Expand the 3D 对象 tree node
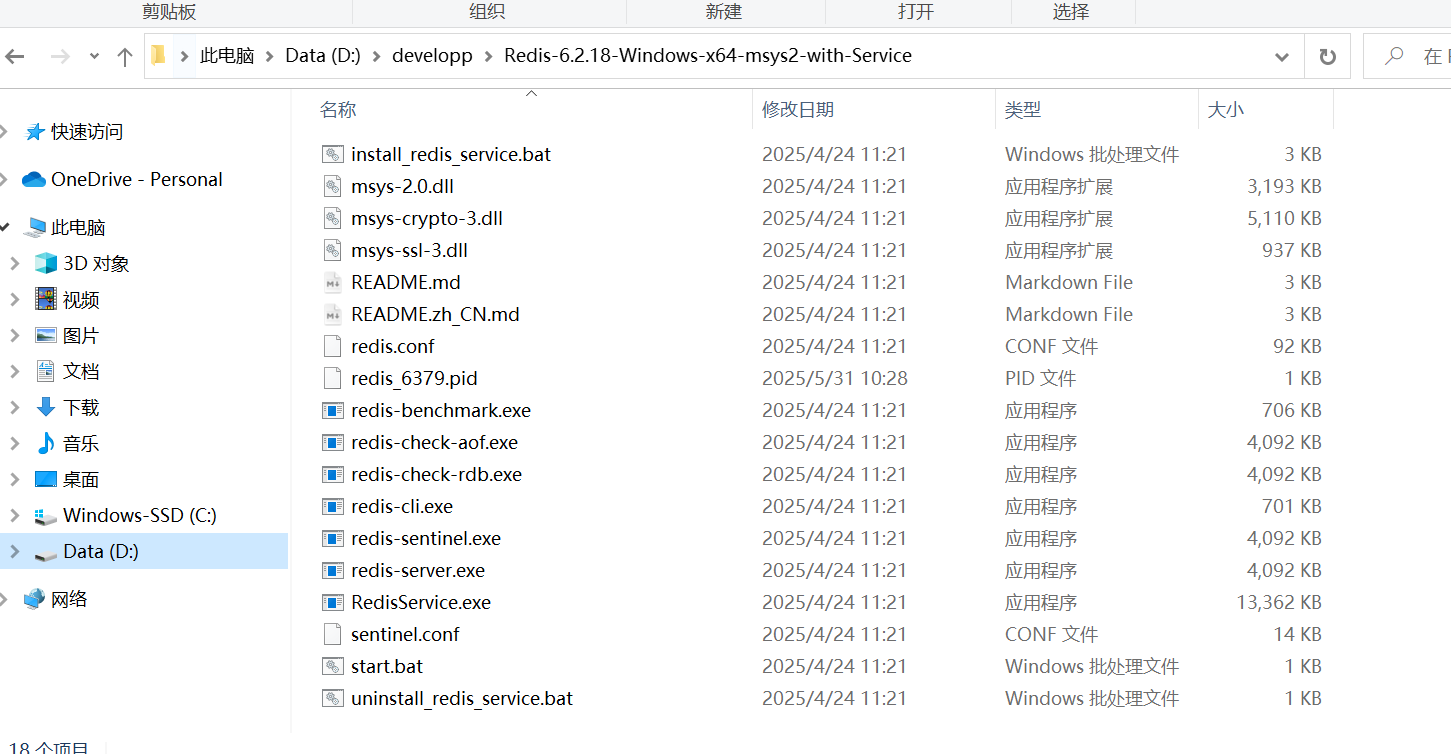The image size is (1451, 754). point(14,263)
